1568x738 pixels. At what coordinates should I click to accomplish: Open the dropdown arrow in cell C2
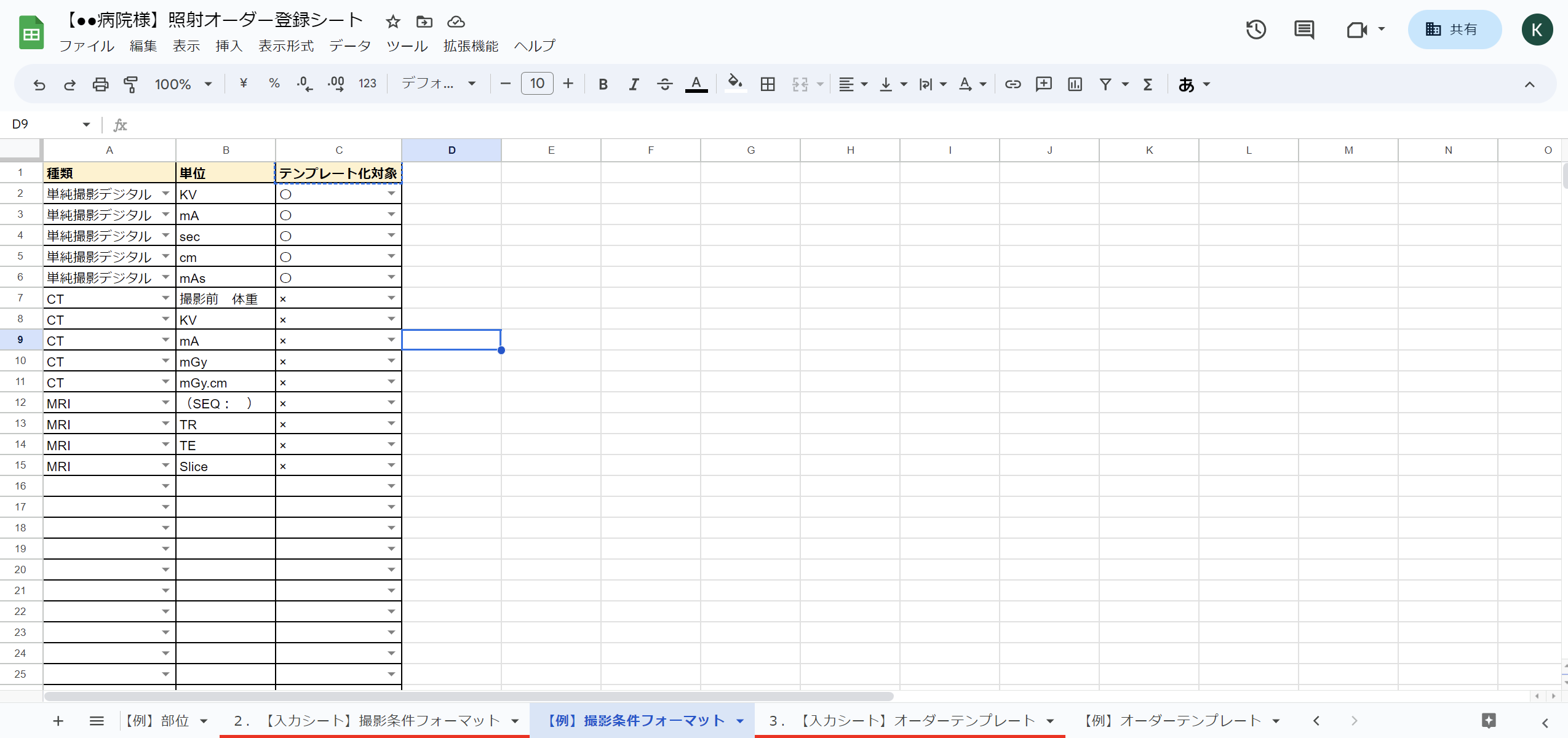(x=391, y=194)
